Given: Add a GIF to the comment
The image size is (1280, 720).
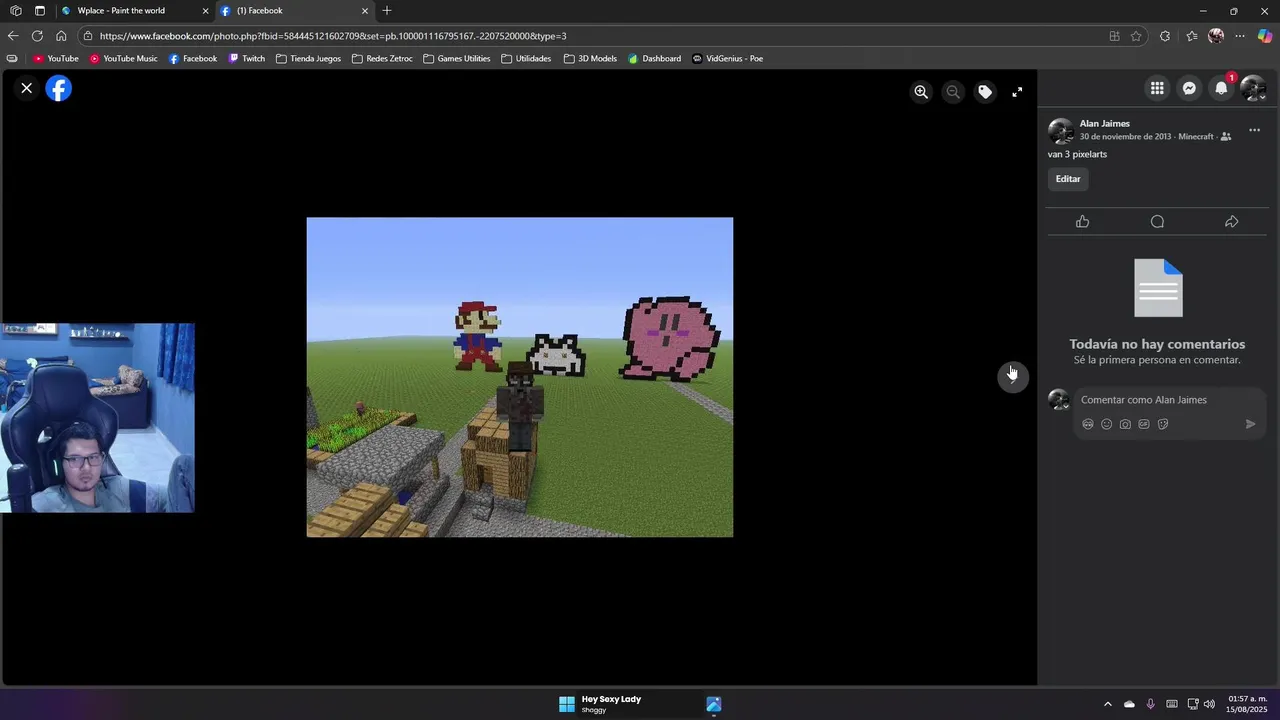Looking at the screenshot, I should pos(1144,424).
